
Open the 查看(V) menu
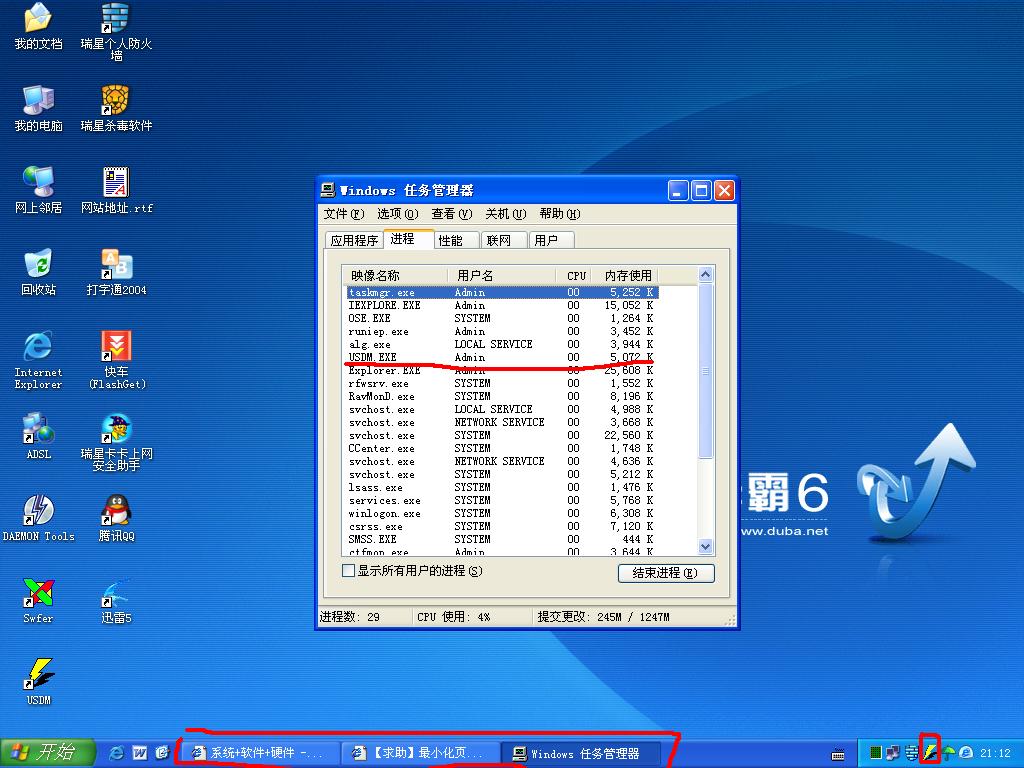pos(449,214)
